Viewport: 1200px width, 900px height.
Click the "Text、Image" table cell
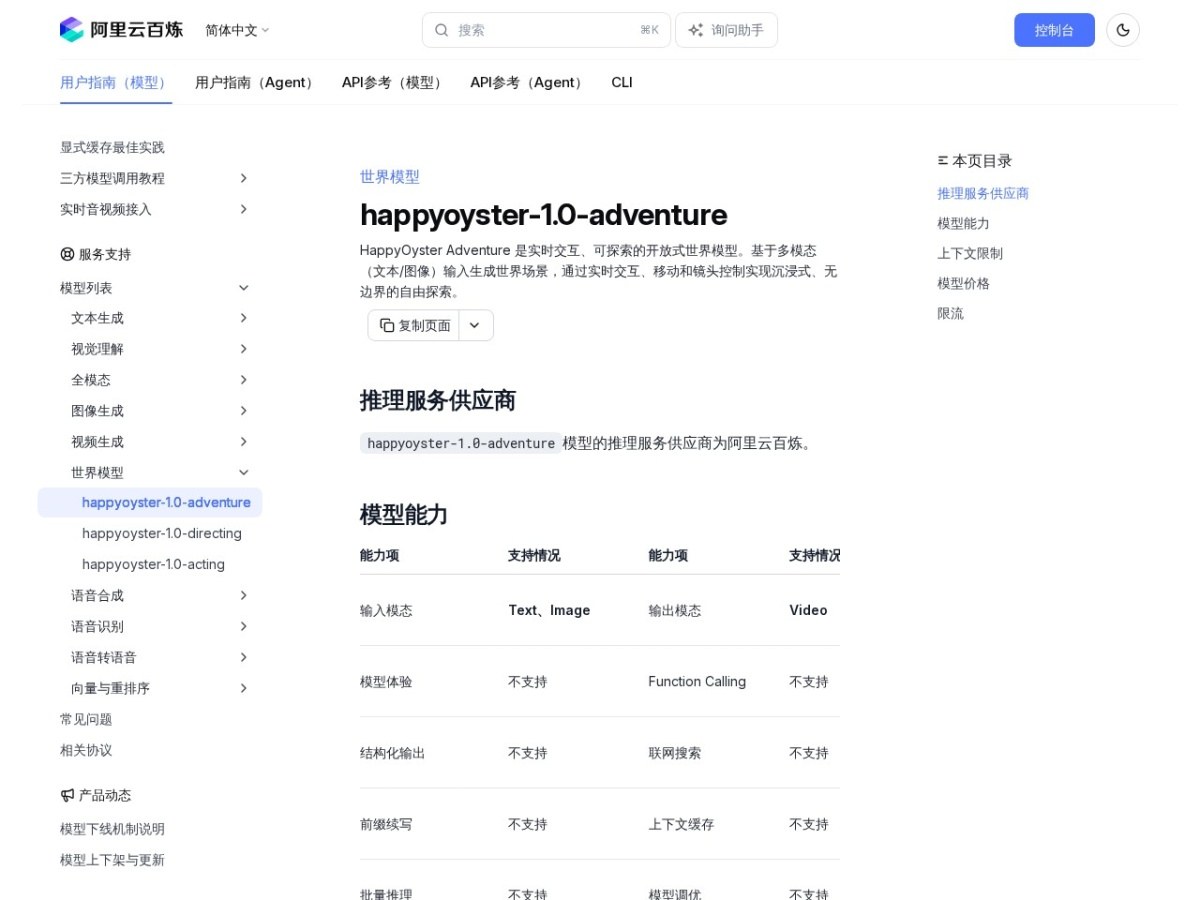click(549, 610)
